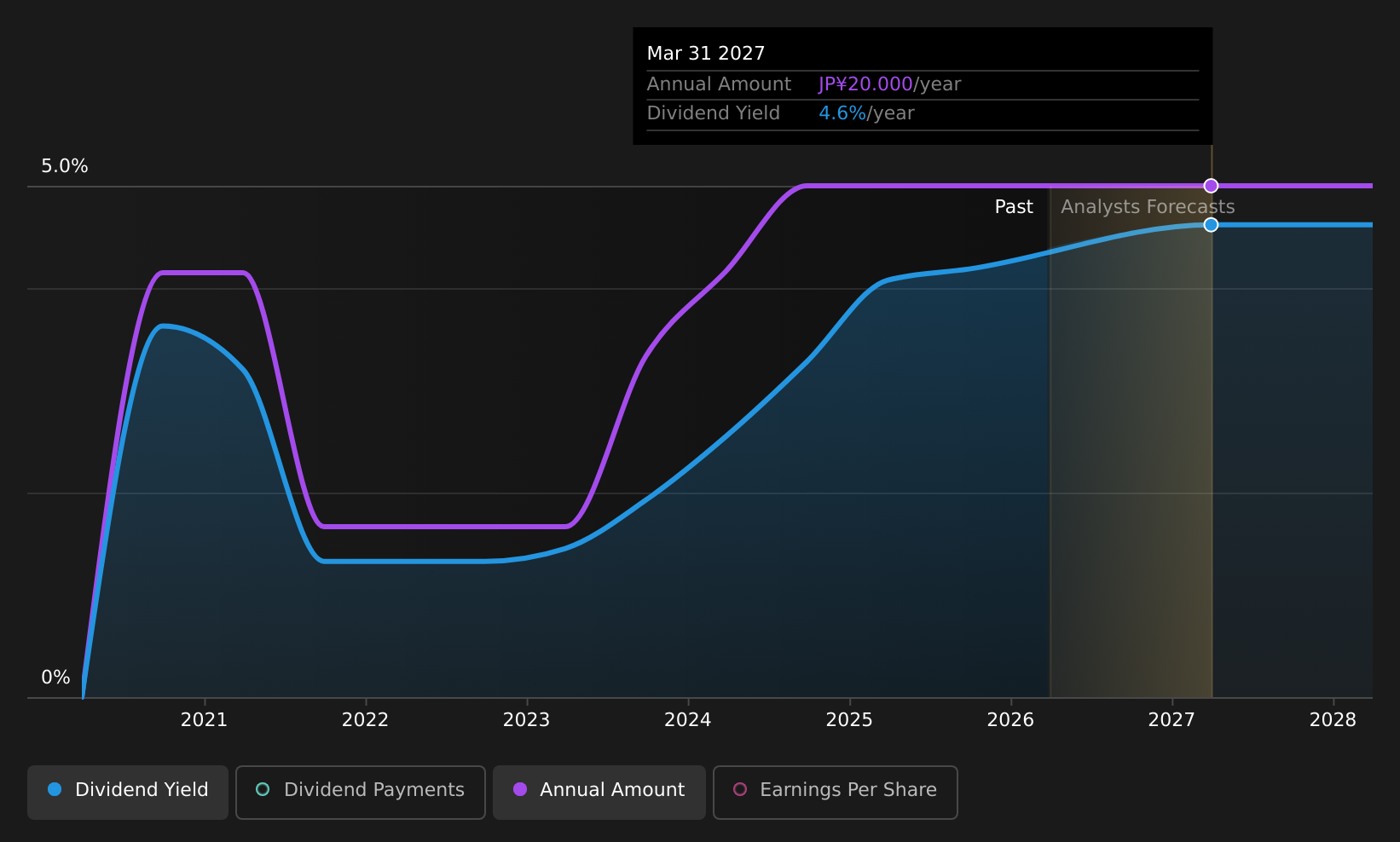Enable the Dividend Payments series
1400x842 pixels.
(360, 792)
